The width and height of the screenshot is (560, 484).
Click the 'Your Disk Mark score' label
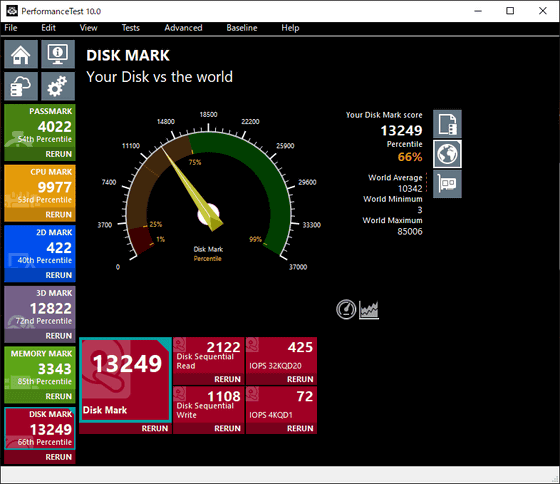384,115
